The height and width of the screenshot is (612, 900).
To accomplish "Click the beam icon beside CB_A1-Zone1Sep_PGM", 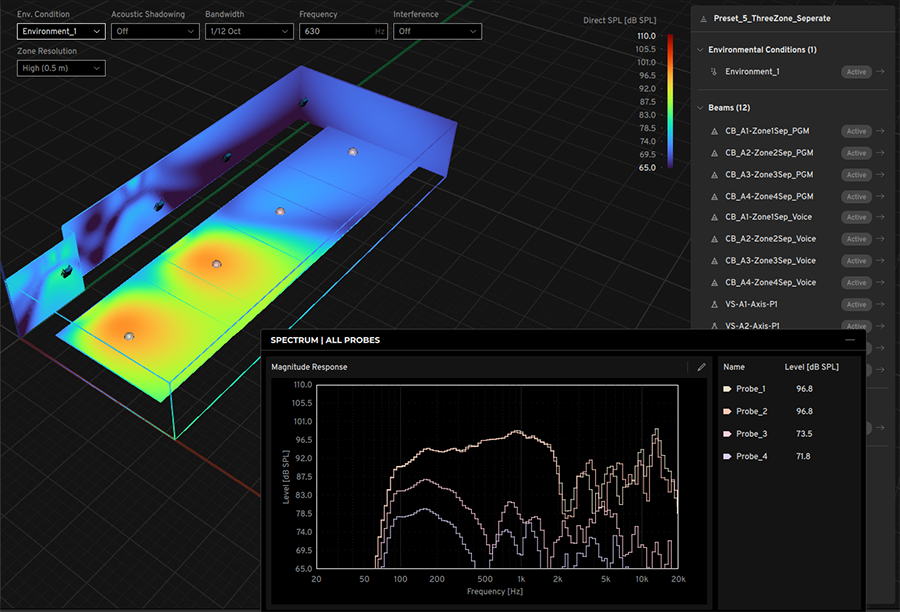I will tap(714, 131).
